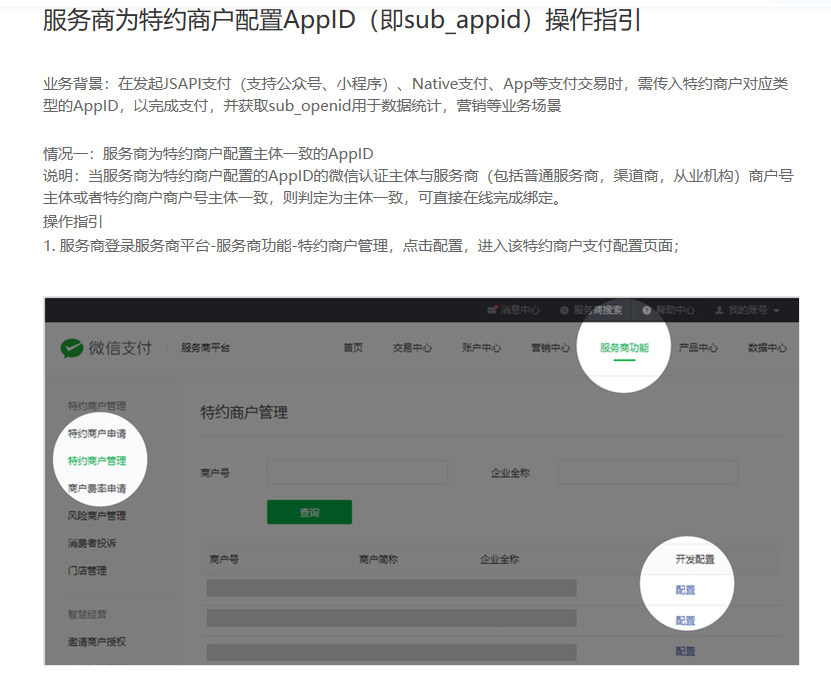
Task: Open the 产品中心 tab
Action: pos(698,348)
